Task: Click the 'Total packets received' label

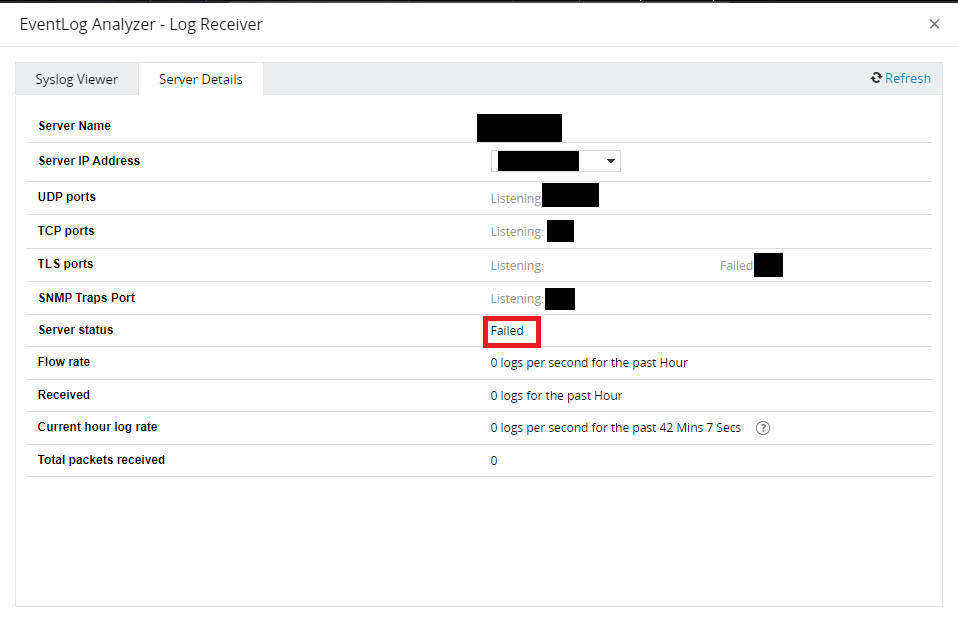Action: (x=101, y=460)
